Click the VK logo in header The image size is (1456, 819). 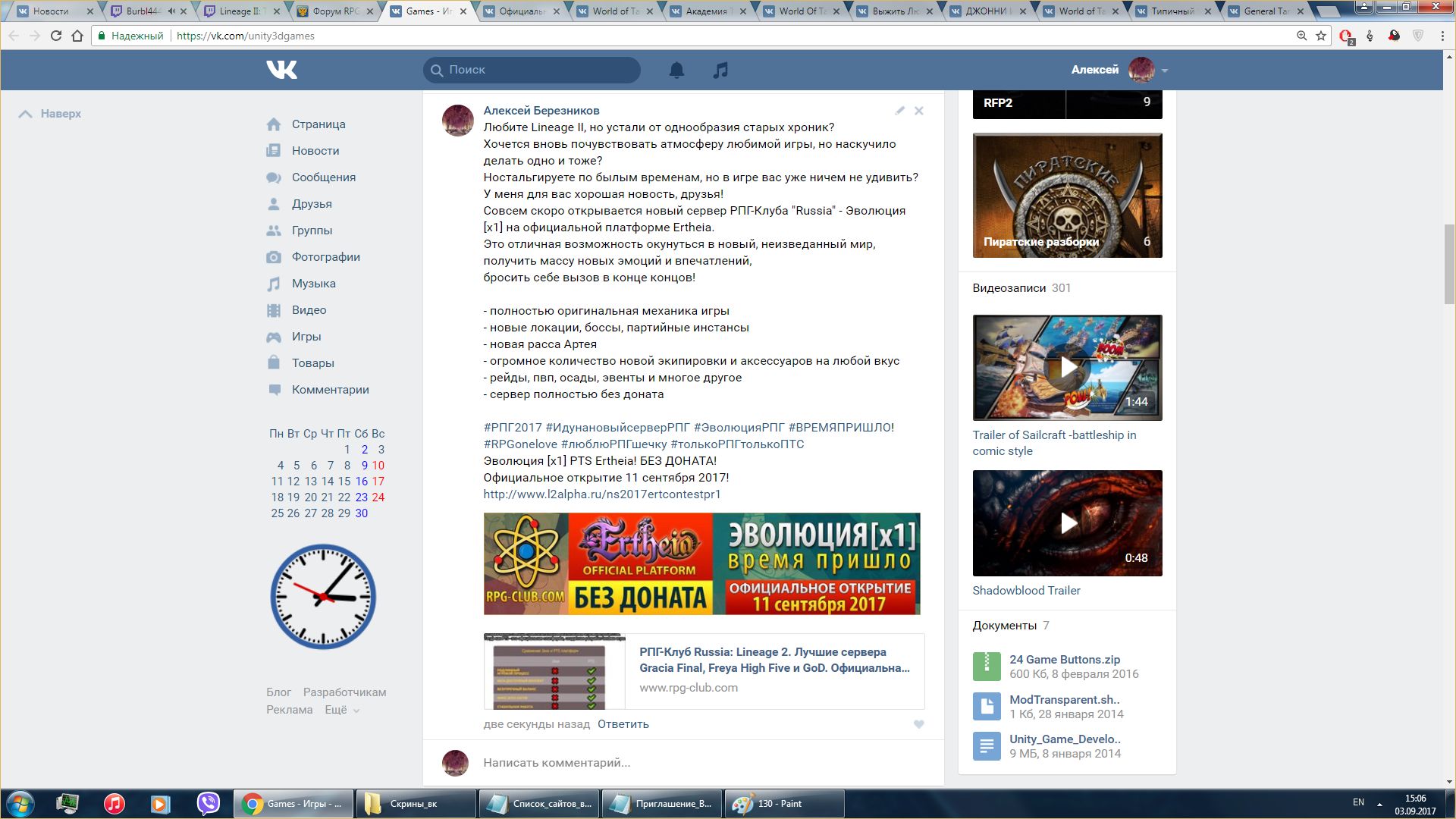click(x=281, y=70)
